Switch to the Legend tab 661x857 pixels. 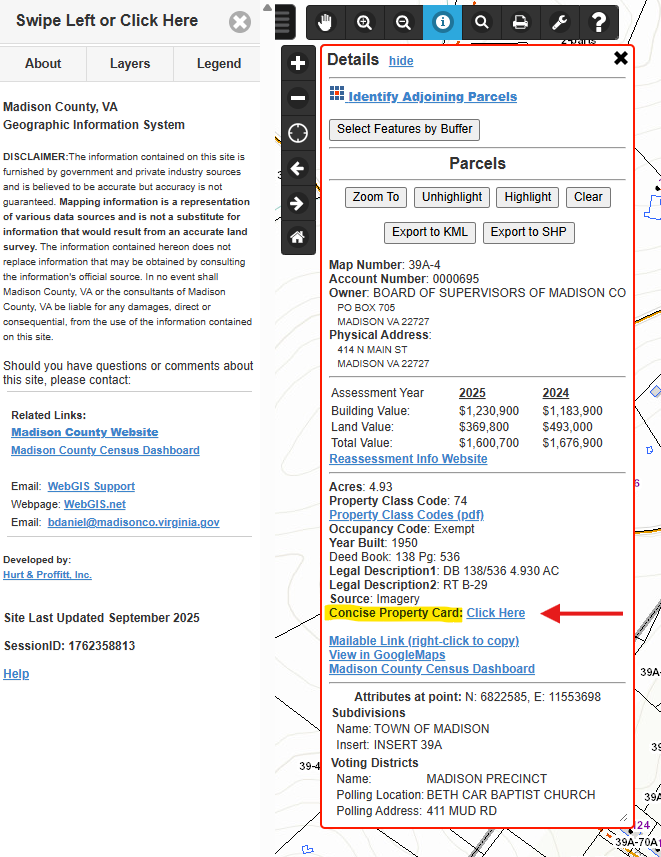pos(219,63)
